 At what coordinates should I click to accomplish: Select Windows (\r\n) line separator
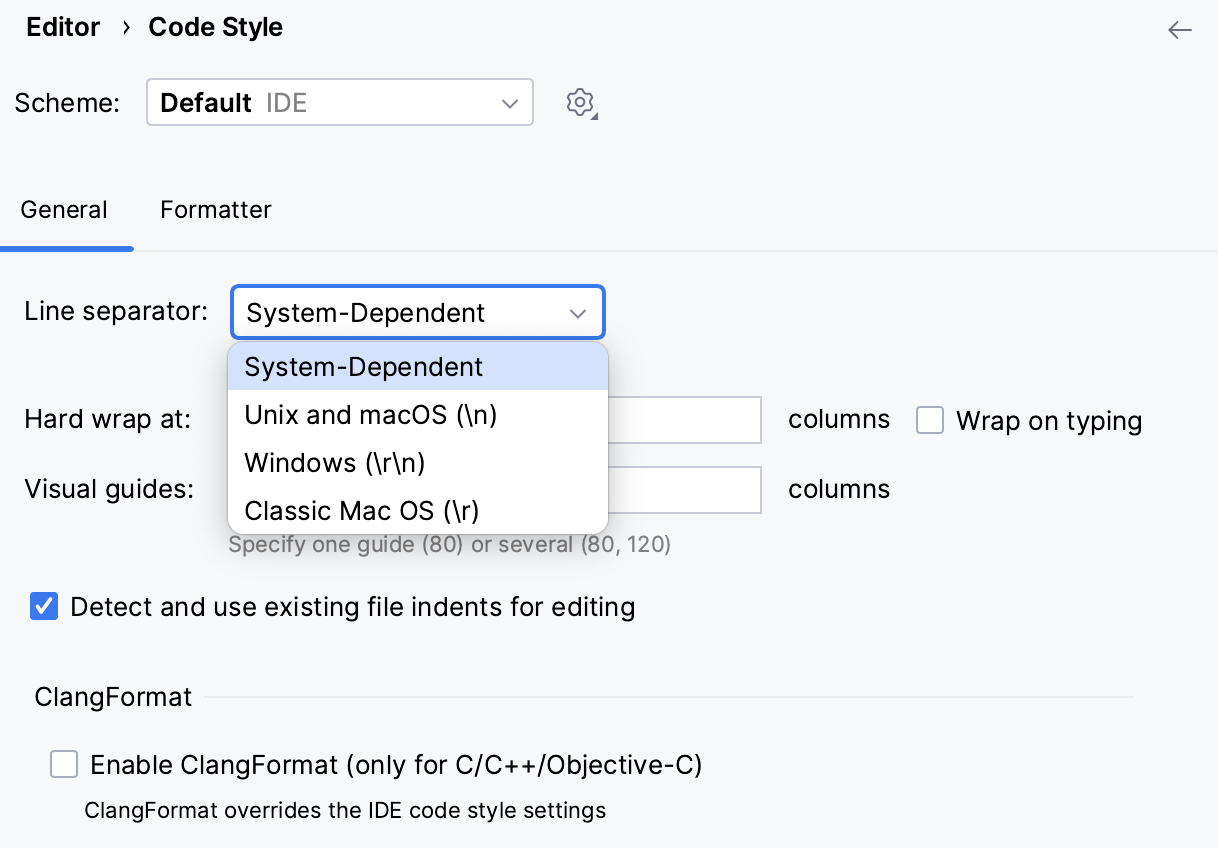[x=333, y=463]
